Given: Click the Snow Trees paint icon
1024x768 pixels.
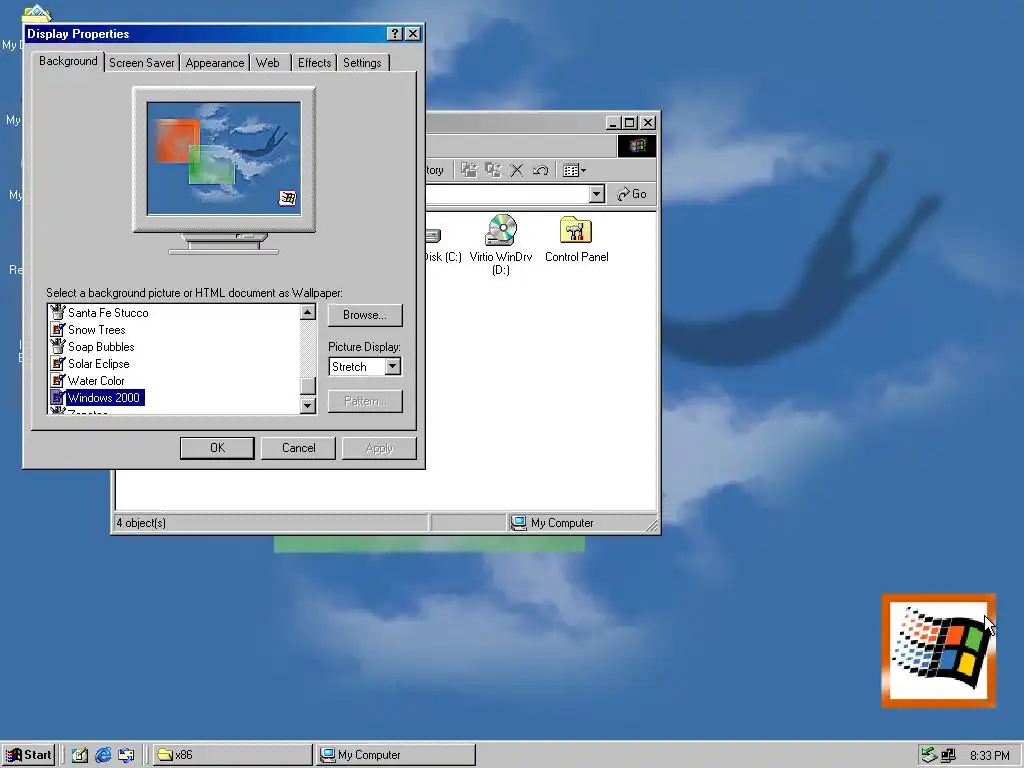Looking at the screenshot, I should [57, 329].
